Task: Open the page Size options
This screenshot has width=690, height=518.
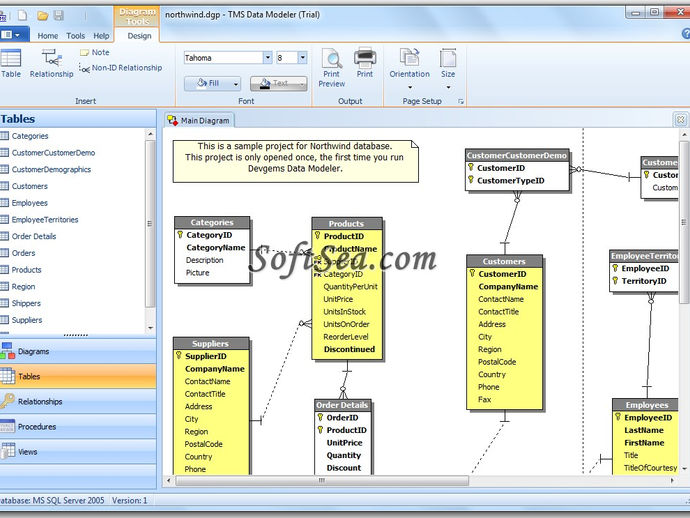Action: pyautogui.click(x=448, y=69)
